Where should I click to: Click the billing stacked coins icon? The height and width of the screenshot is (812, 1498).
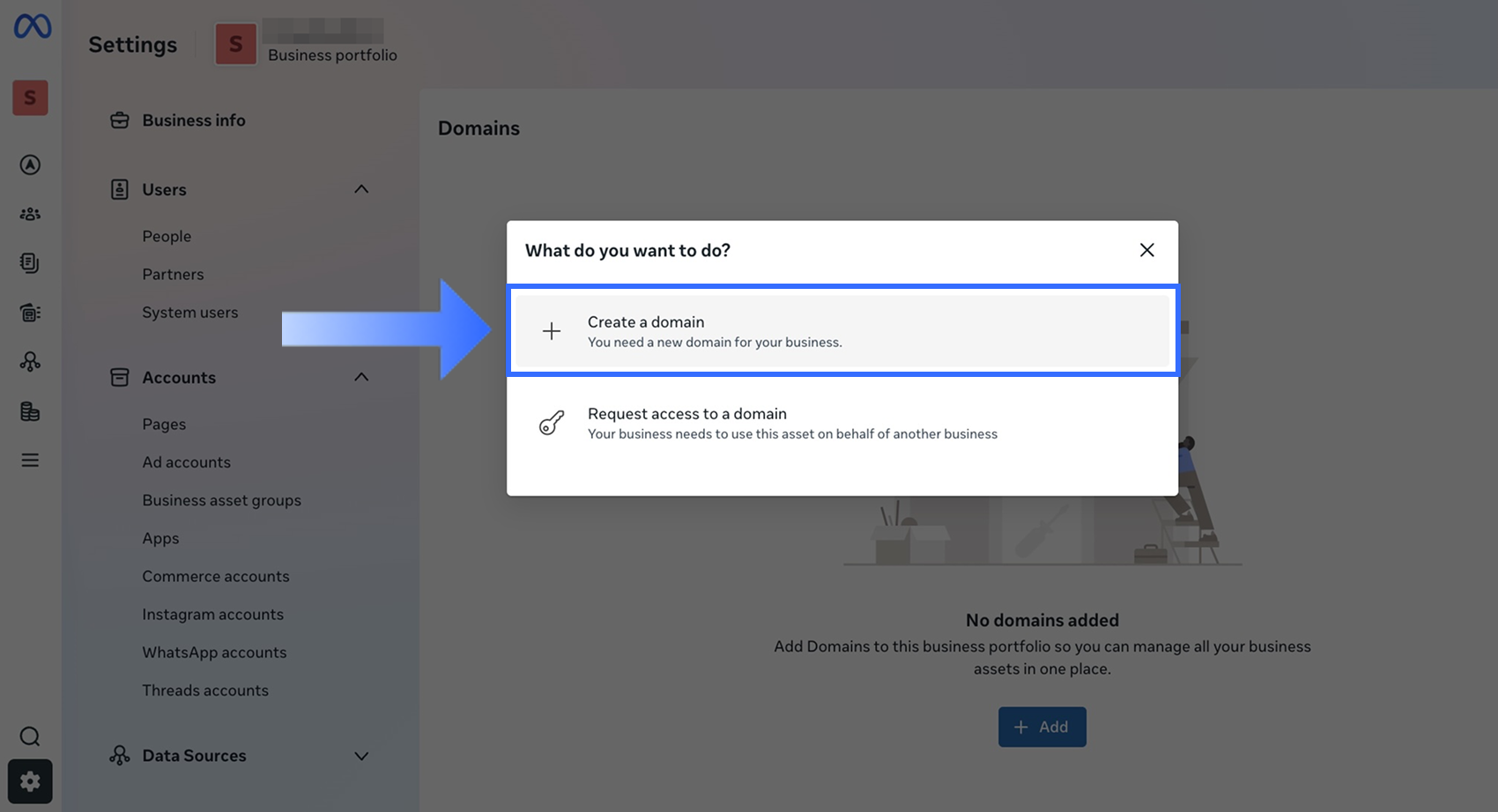pos(30,411)
